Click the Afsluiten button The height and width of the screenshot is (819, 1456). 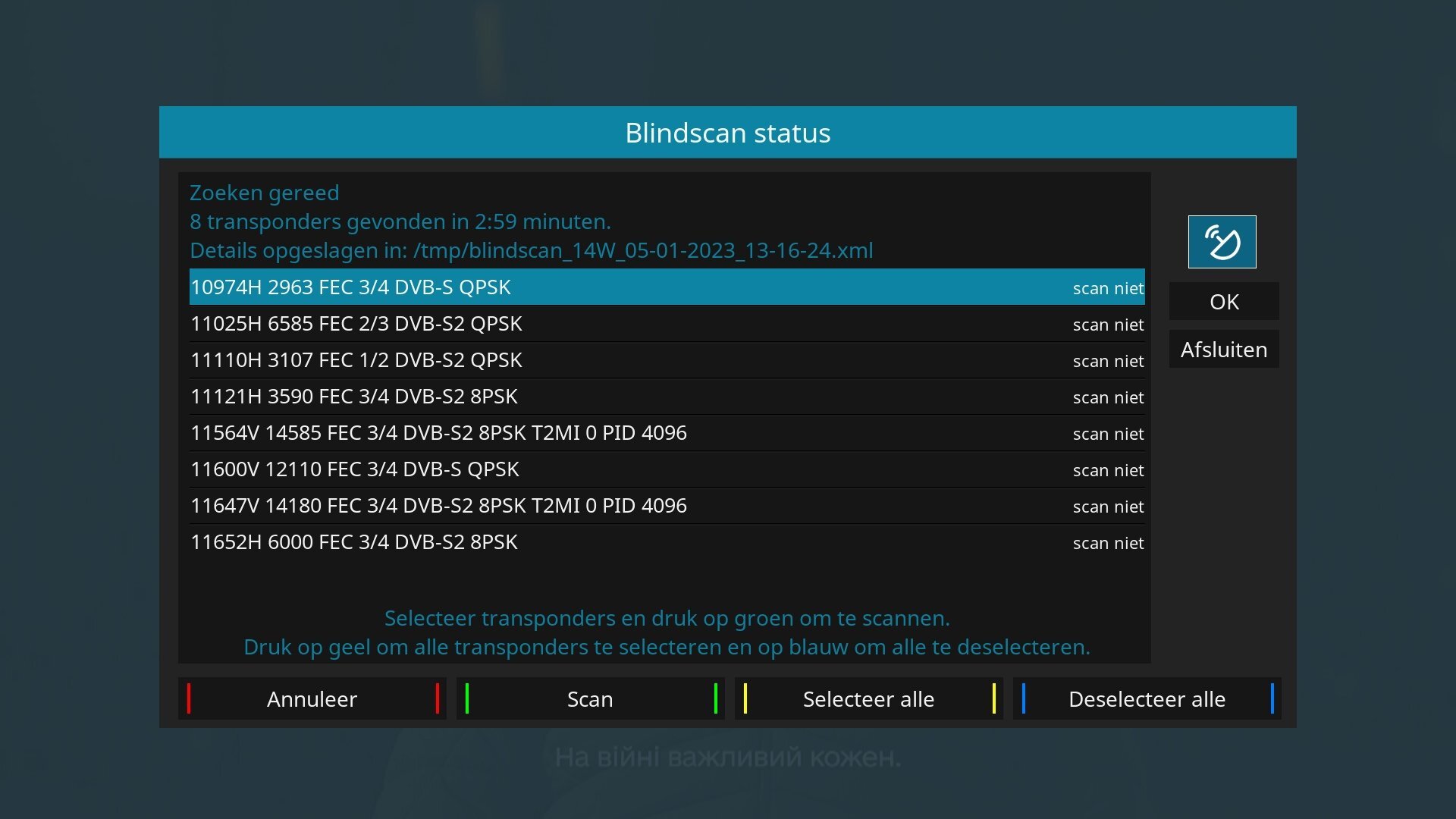click(1223, 350)
